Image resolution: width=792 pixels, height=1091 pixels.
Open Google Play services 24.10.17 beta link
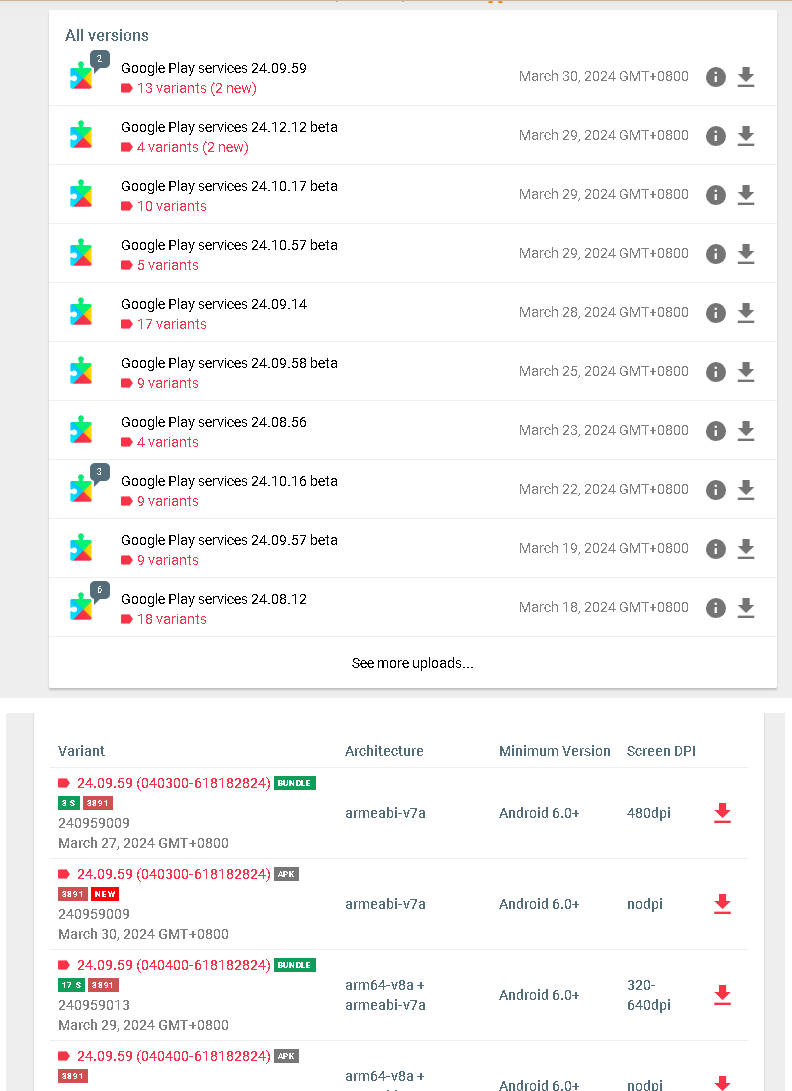[x=229, y=186]
